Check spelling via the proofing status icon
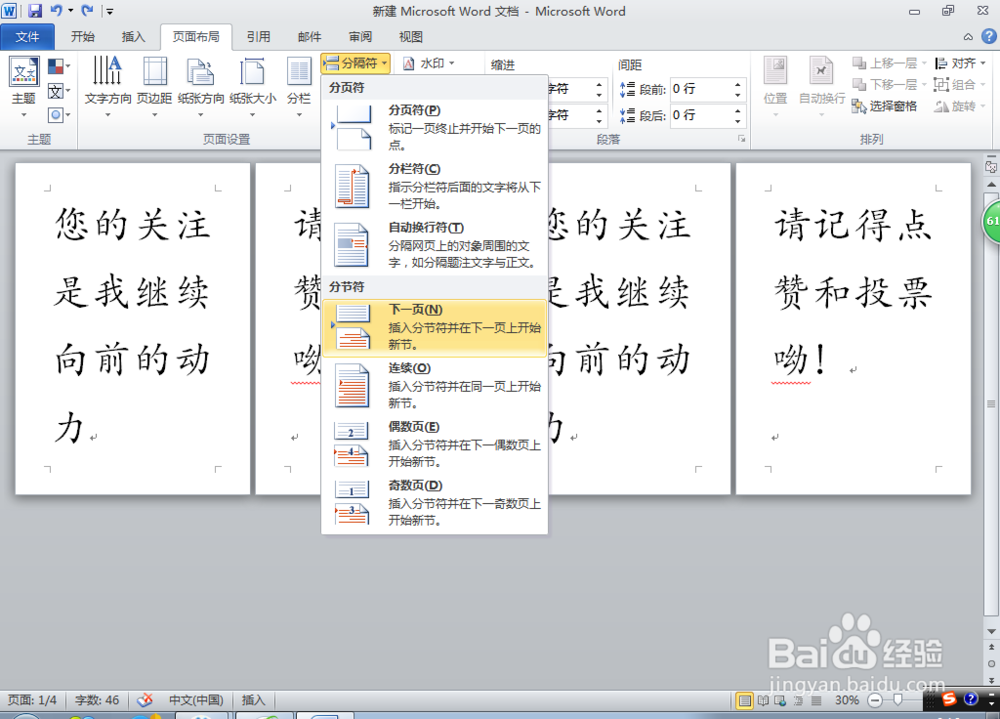This screenshot has width=1000, height=719. [144, 700]
